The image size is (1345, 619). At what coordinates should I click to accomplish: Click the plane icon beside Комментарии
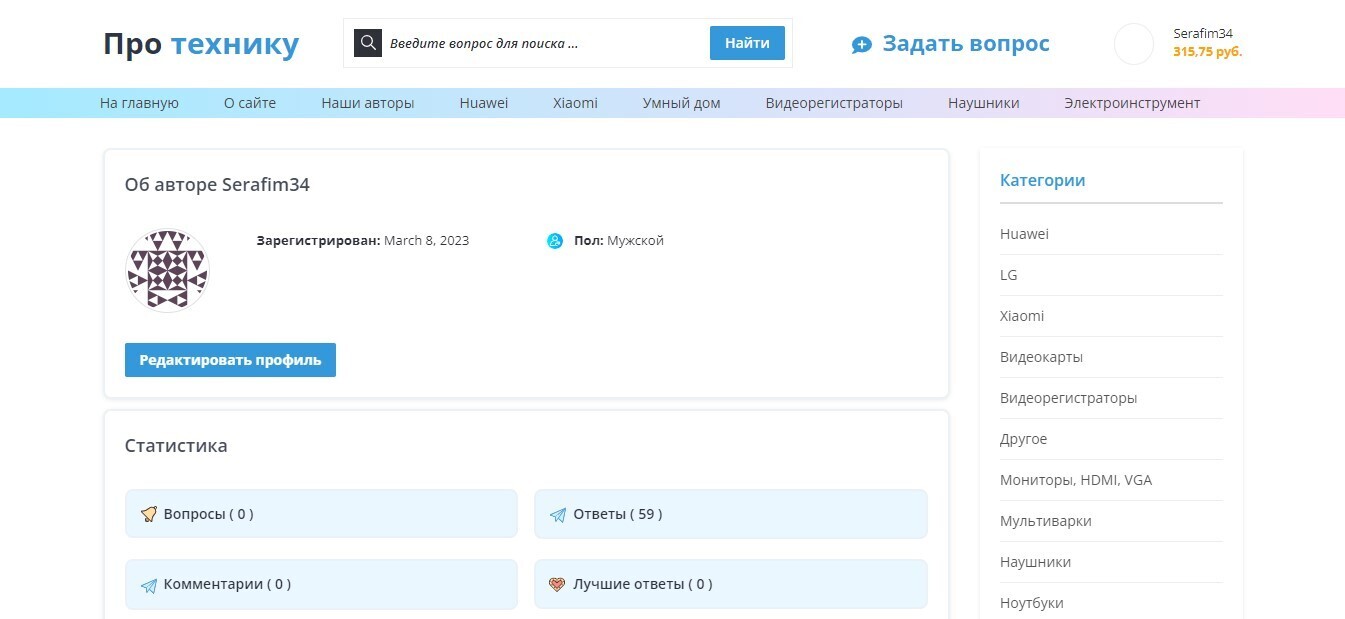(149, 585)
